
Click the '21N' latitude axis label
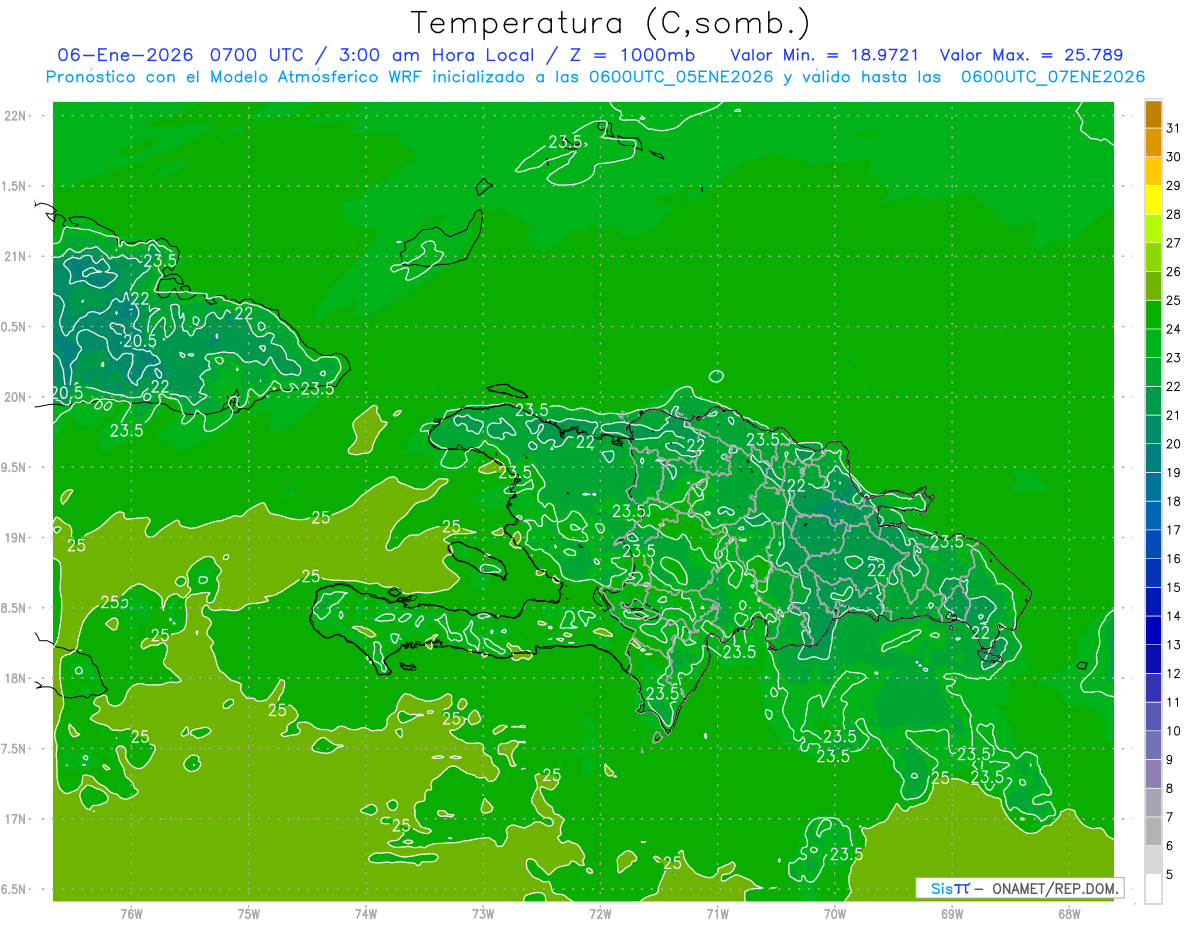pos(15,256)
